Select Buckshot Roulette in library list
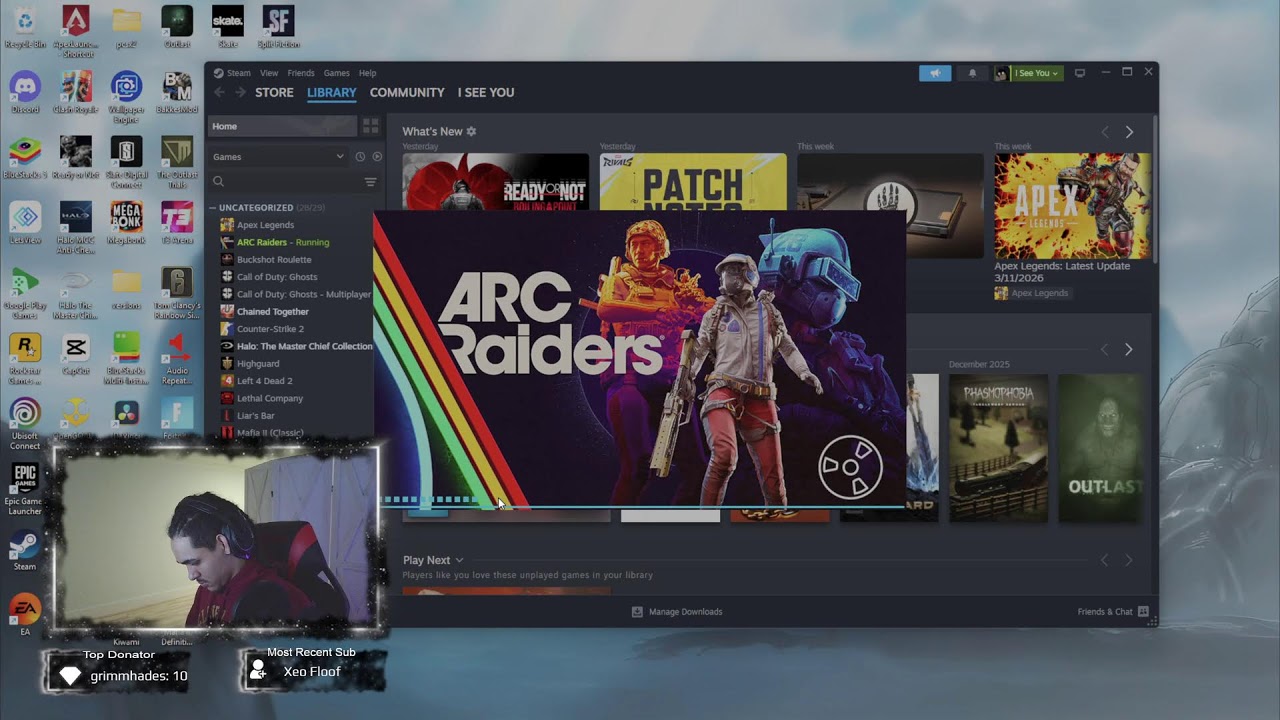Viewport: 1280px width, 720px height. click(x=274, y=260)
